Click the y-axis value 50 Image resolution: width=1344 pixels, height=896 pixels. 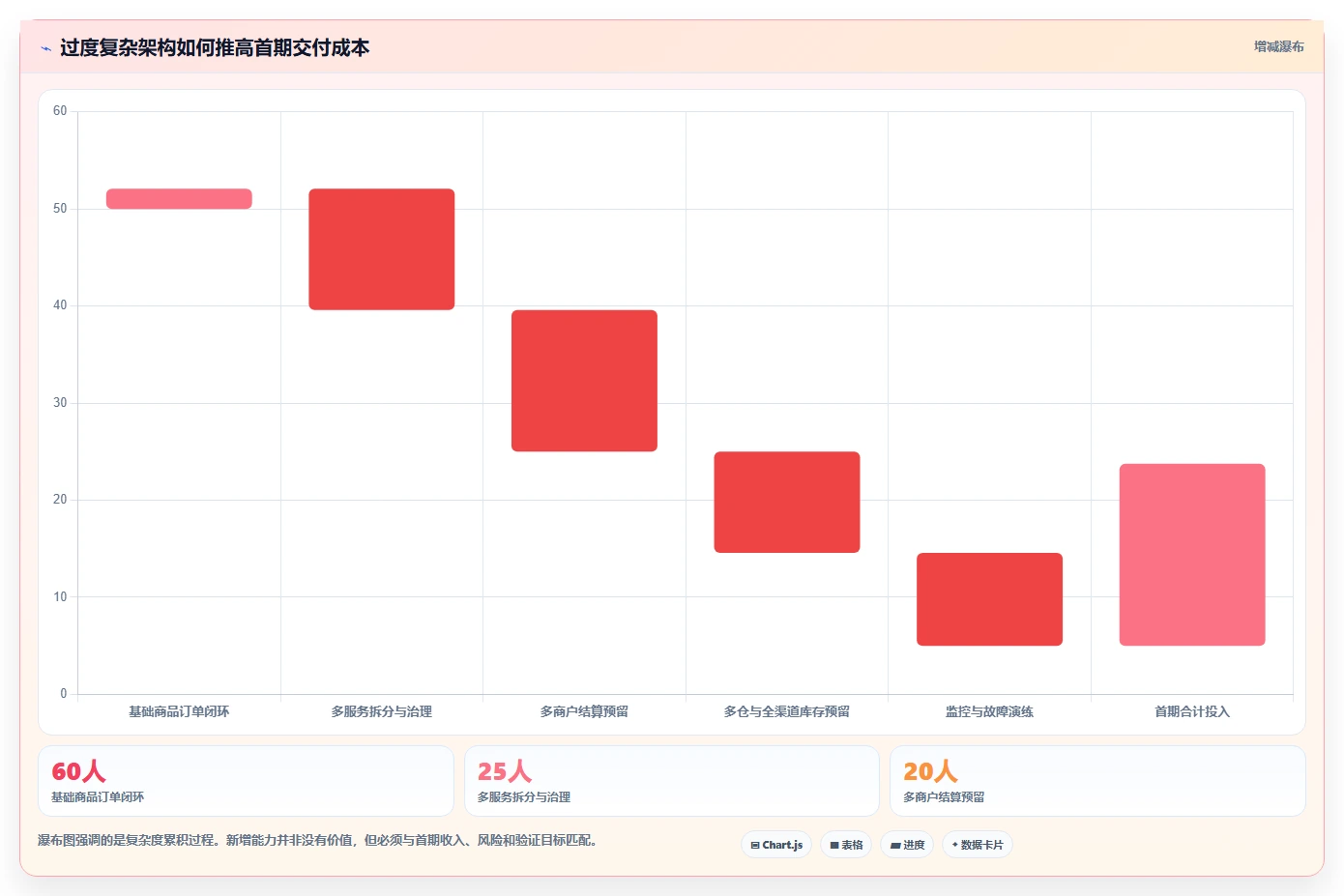pyautogui.click(x=60, y=209)
